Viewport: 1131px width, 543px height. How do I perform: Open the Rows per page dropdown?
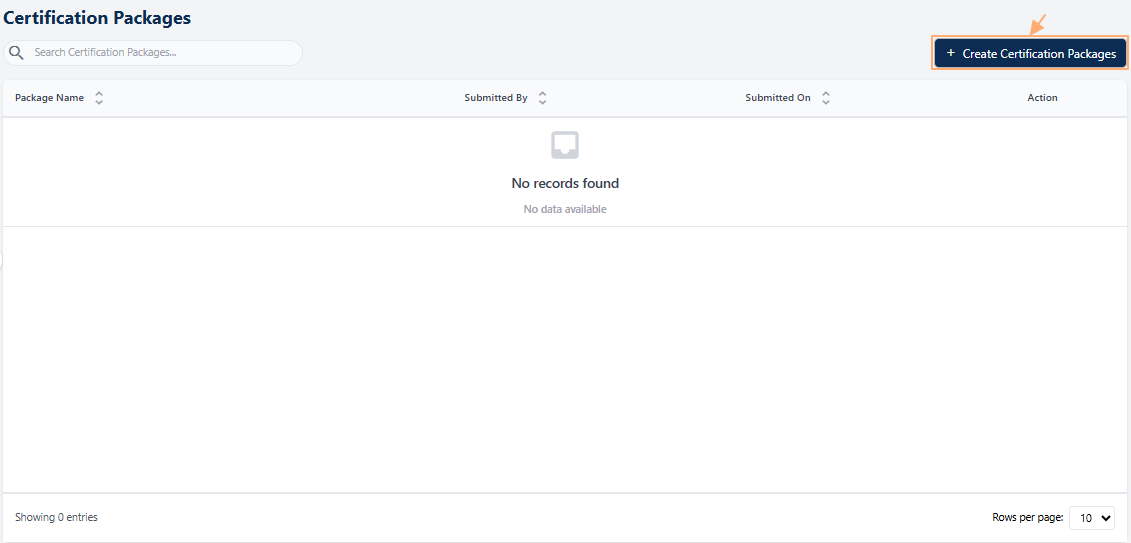click(x=1091, y=518)
